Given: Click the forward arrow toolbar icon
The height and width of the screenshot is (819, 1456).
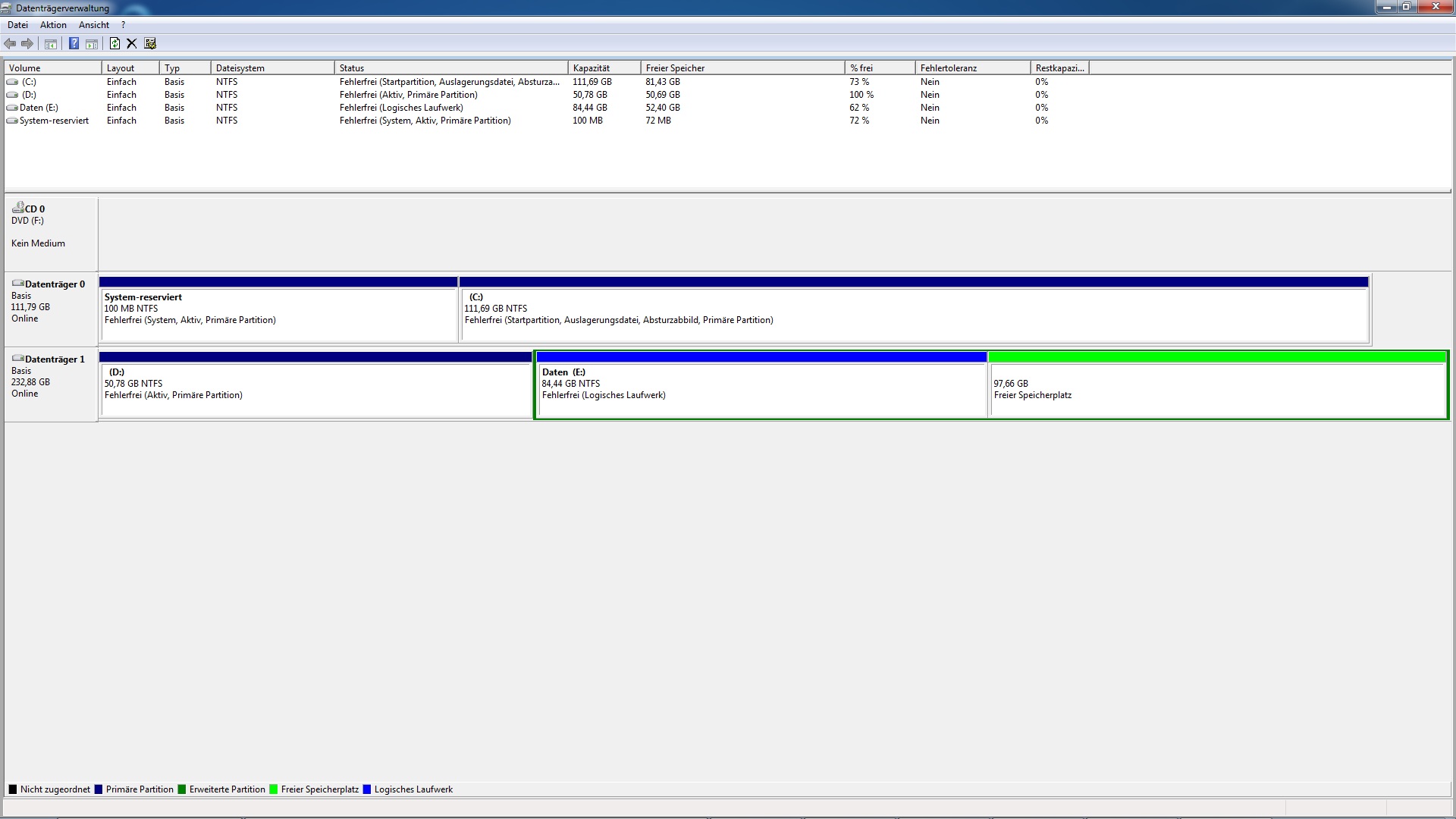Looking at the screenshot, I should coord(27,44).
